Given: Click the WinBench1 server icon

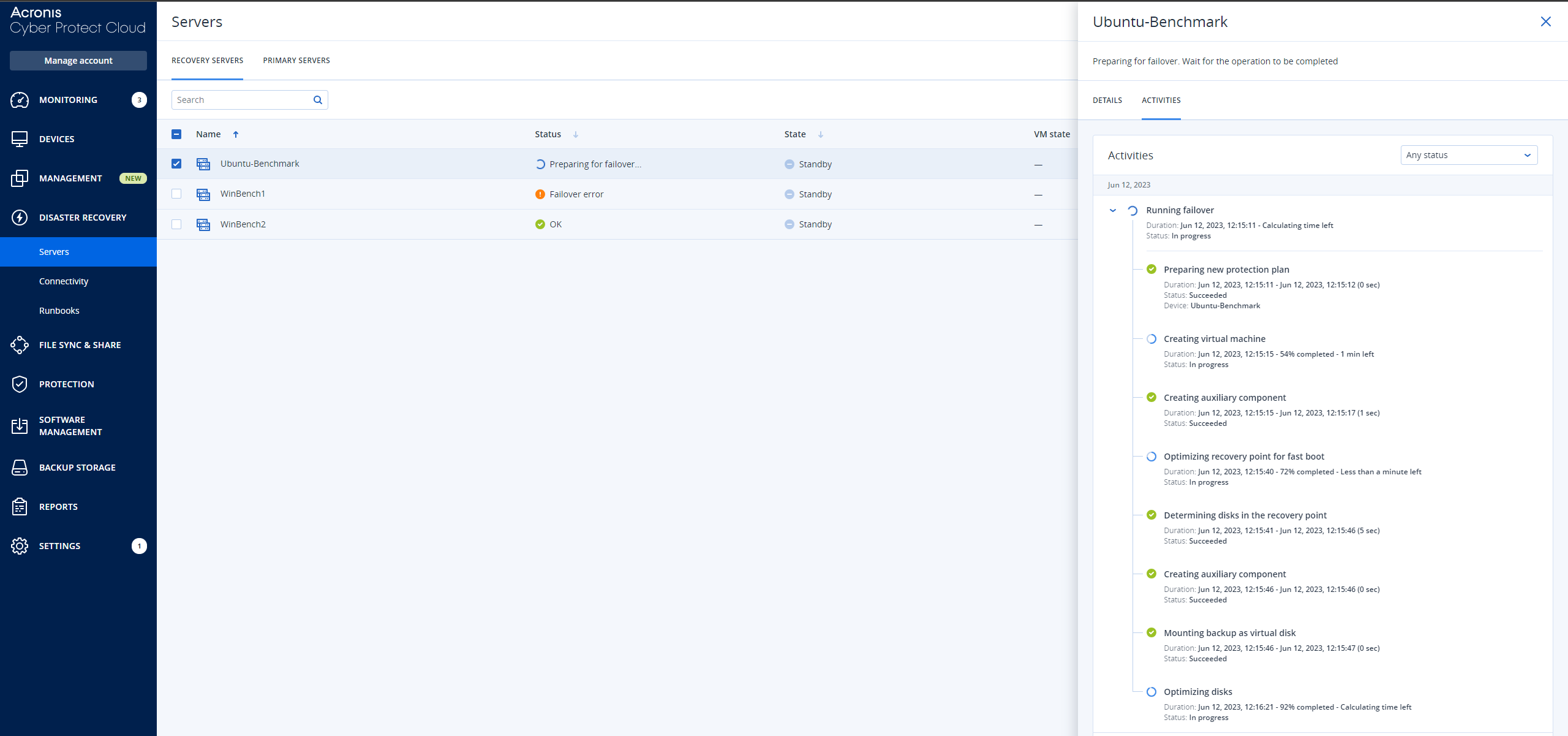Looking at the screenshot, I should (203, 194).
